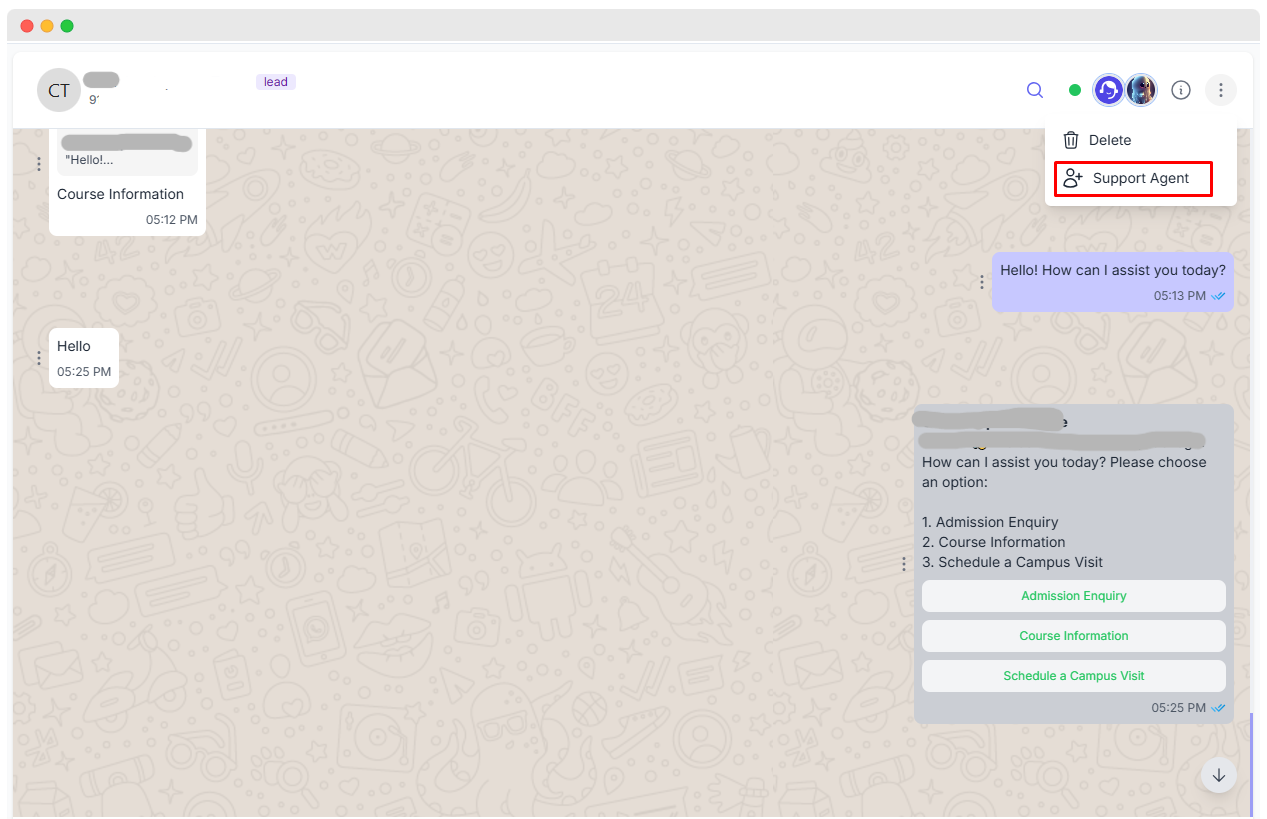Open the three-dot overflow menu
The height and width of the screenshot is (819, 1267).
click(1221, 90)
